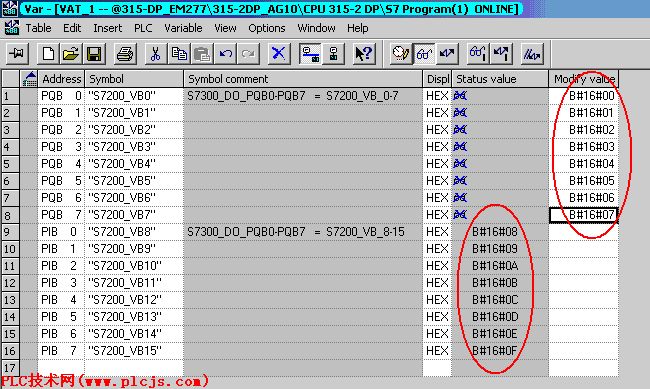The width and height of the screenshot is (650, 389).
Task: Select the modify value B#16#07 cell
Action: (x=584, y=215)
